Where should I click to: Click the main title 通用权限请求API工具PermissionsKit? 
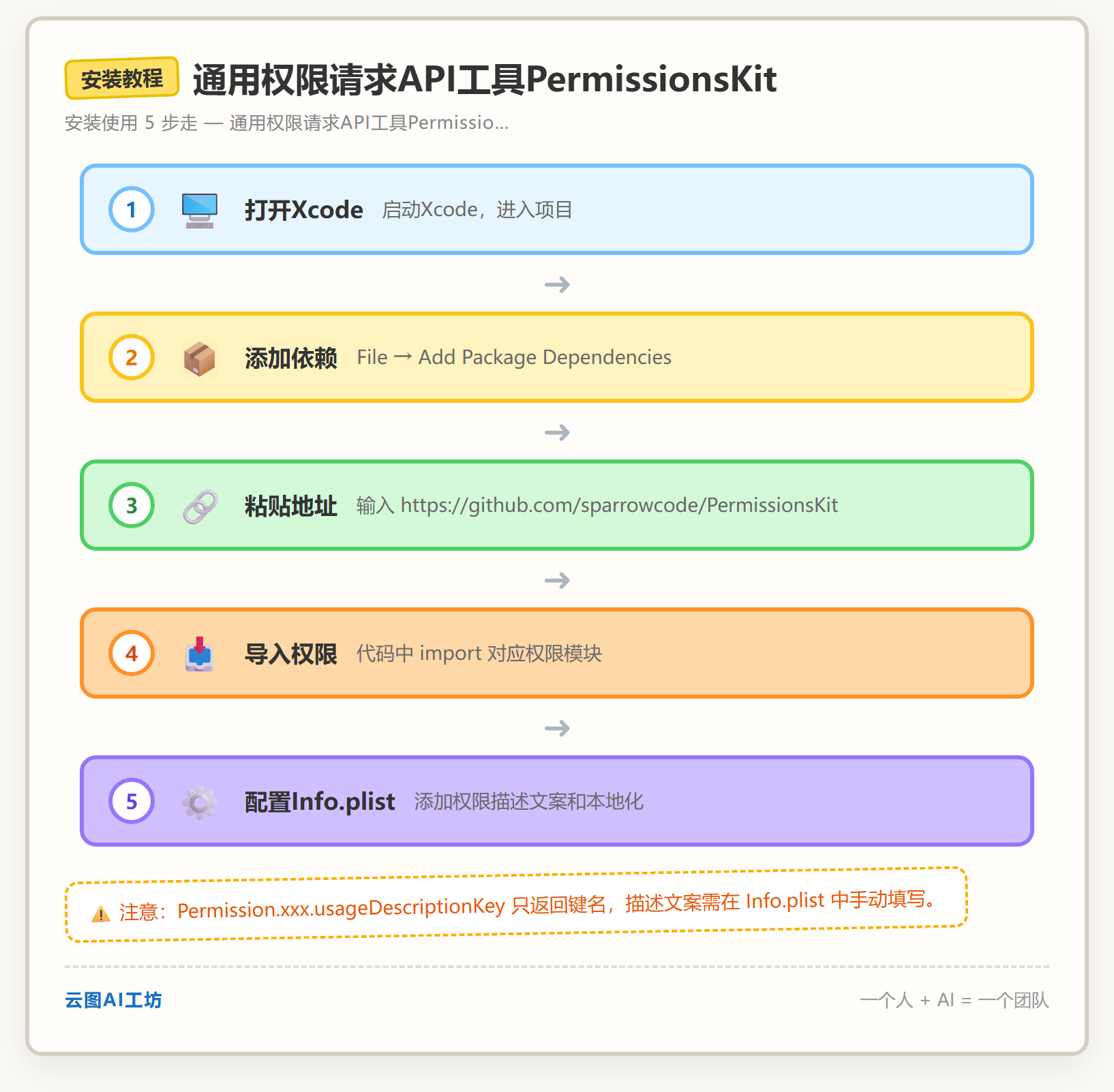click(485, 79)
